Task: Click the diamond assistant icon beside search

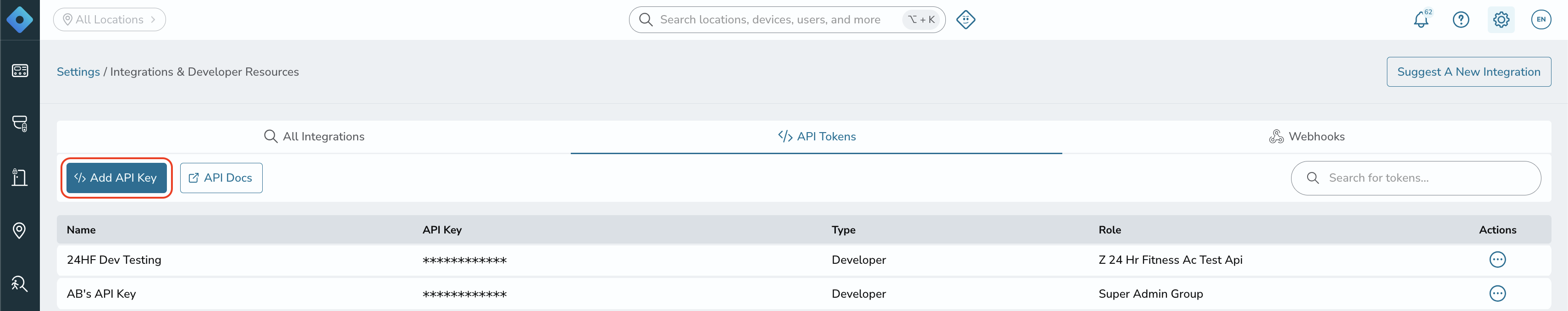Action: click(966, 19)
